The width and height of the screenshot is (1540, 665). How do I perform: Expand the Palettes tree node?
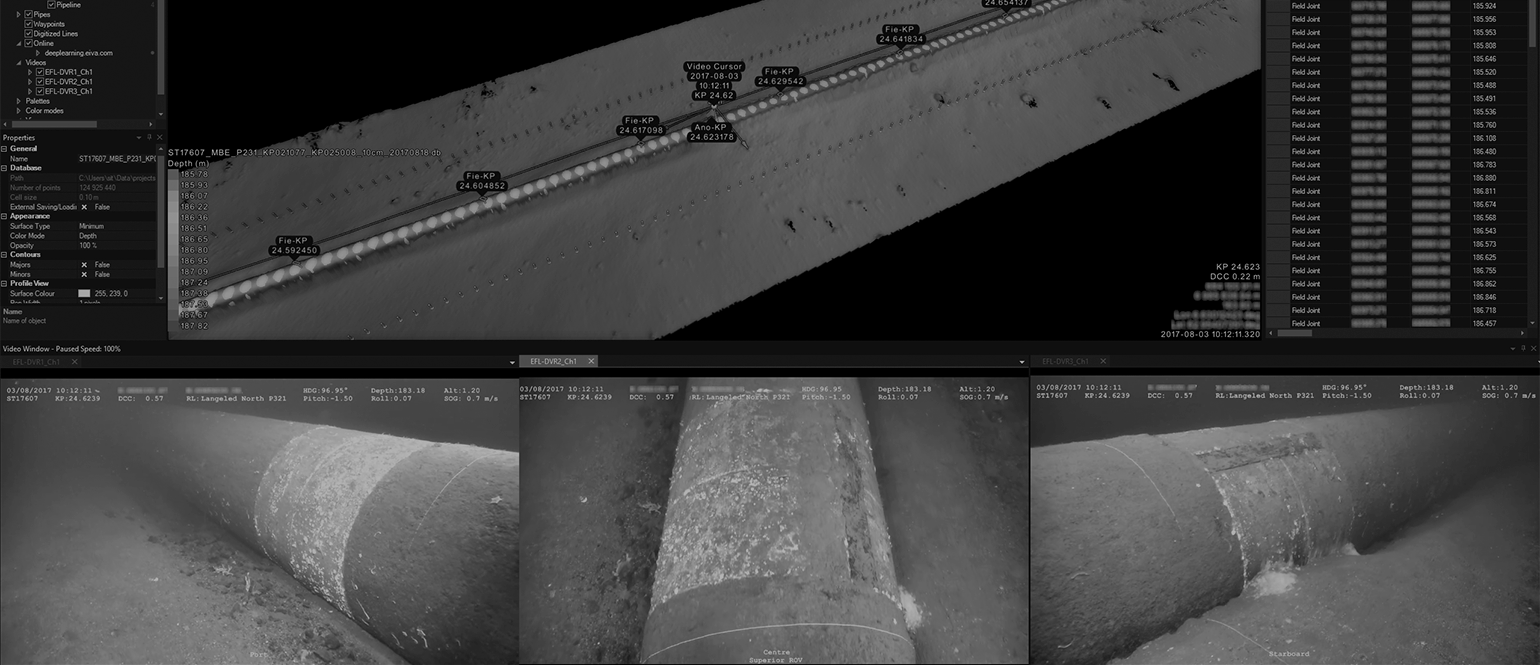[19, 100]
